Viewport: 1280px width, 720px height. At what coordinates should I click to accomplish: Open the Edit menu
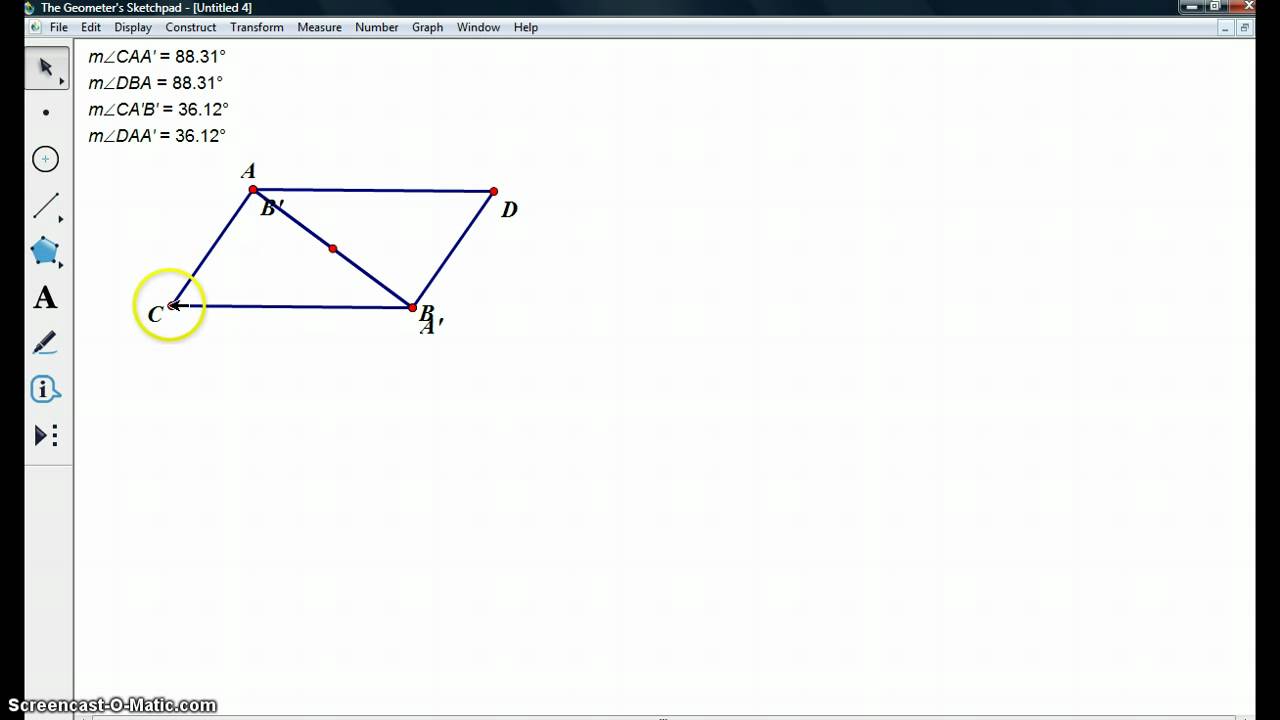tap(91, 27)
